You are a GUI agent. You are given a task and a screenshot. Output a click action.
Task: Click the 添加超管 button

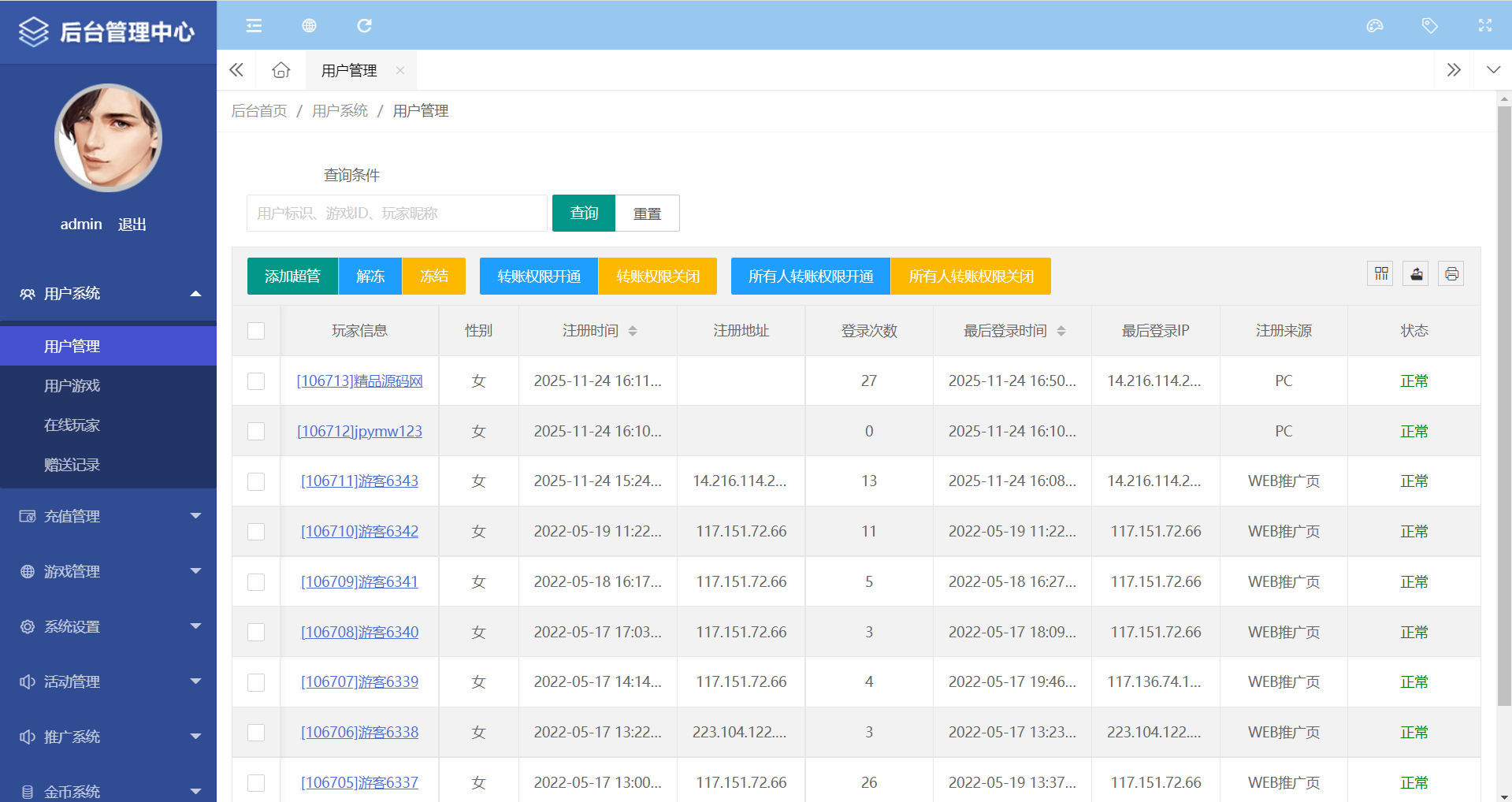(292, 277)
